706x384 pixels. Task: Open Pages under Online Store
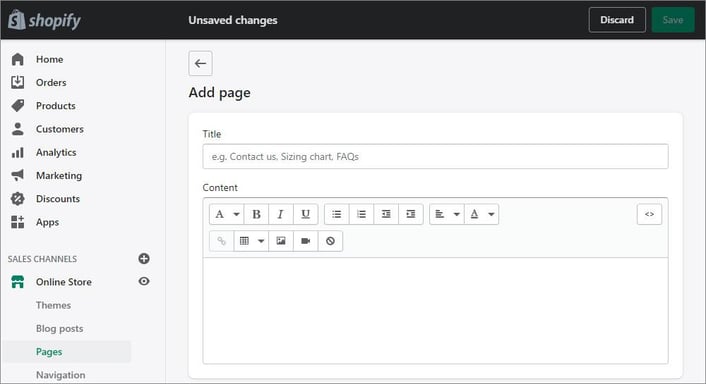(x=49, y=352)
